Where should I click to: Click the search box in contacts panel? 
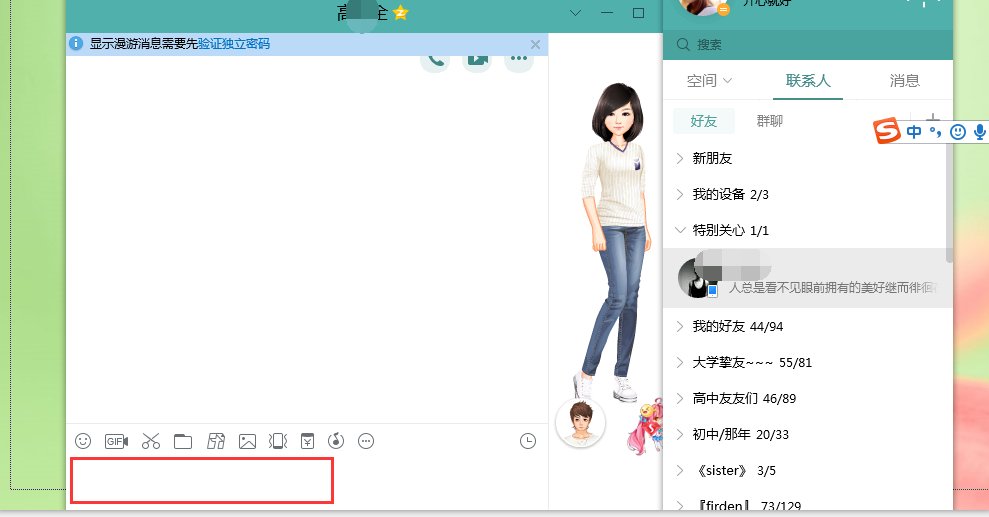tap(807, 45)
